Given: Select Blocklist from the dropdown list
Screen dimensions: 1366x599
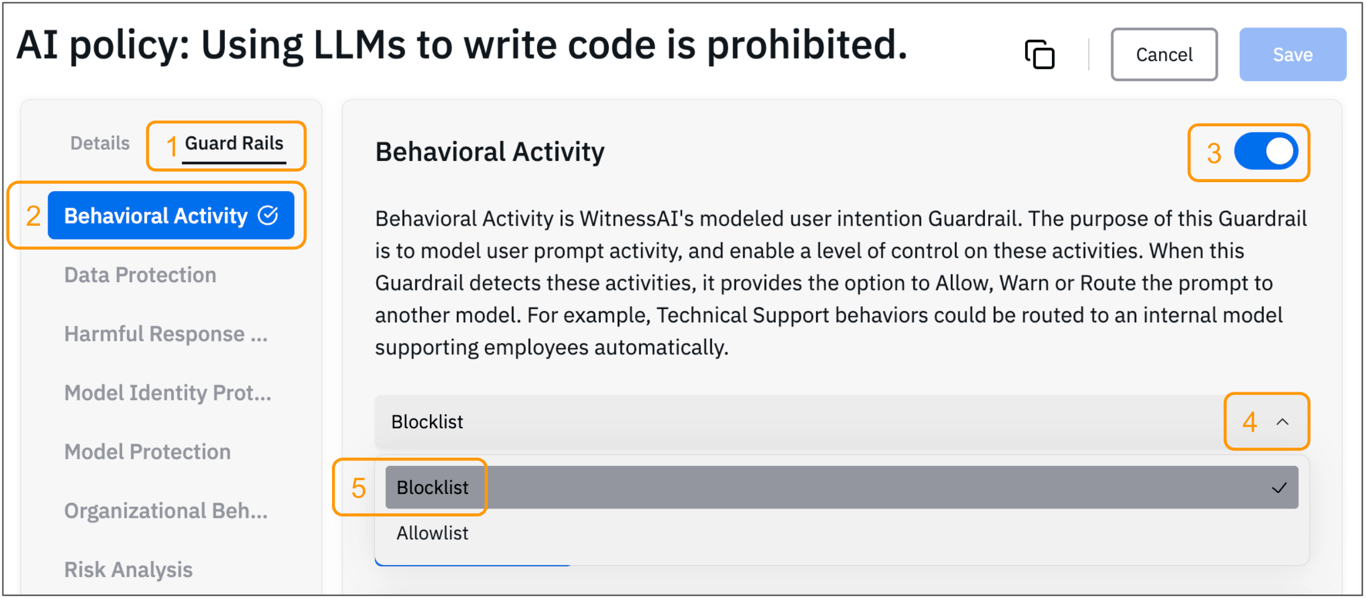Looking at the screenshot, I should pyautogui.click(x=433, y=488).
